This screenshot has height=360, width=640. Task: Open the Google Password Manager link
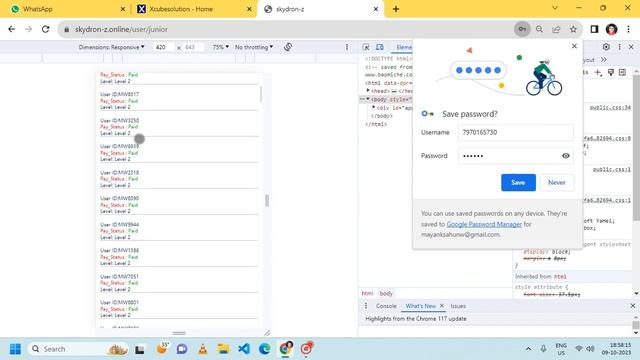click(x=484, y=224)
